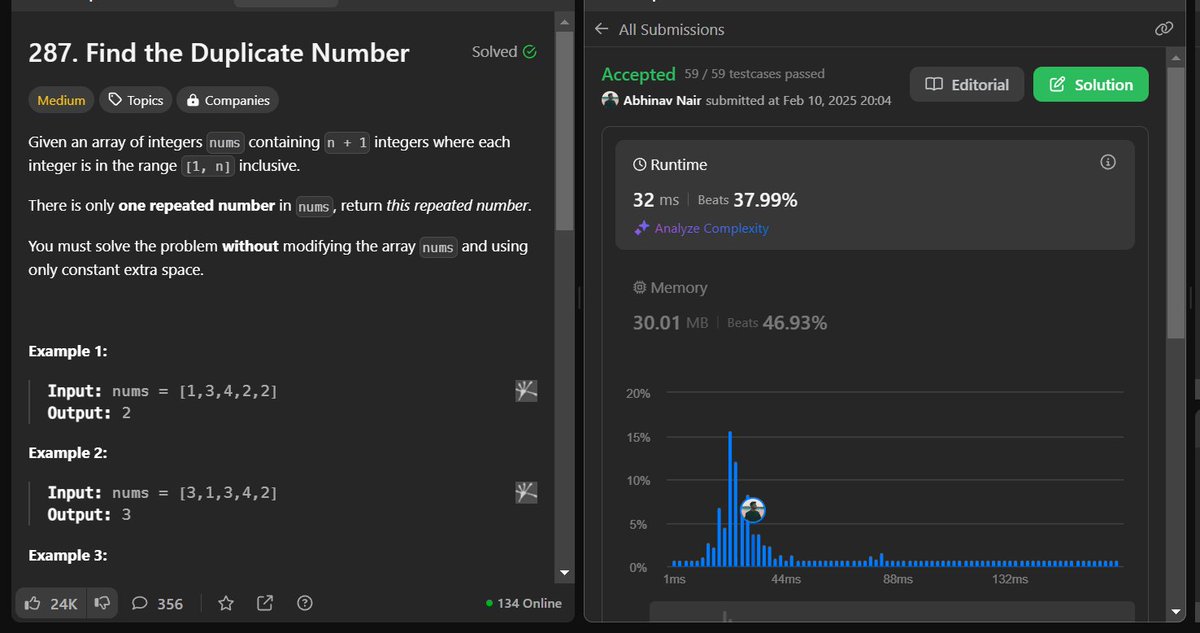
Task: Click the back arrow beside All Submissions
Action: (x=601, y=29)
